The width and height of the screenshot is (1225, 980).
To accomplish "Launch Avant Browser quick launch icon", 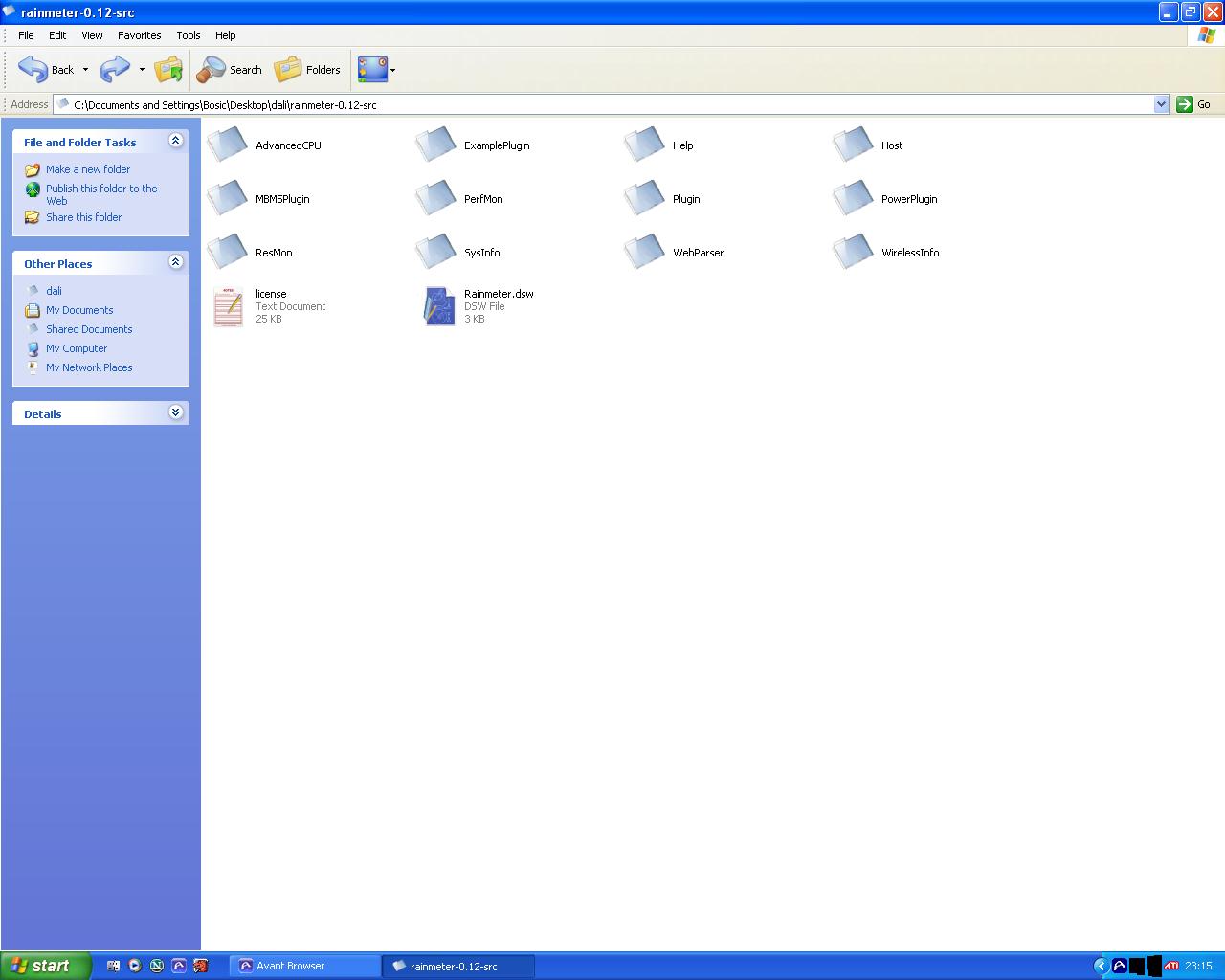I will (179, 966).
